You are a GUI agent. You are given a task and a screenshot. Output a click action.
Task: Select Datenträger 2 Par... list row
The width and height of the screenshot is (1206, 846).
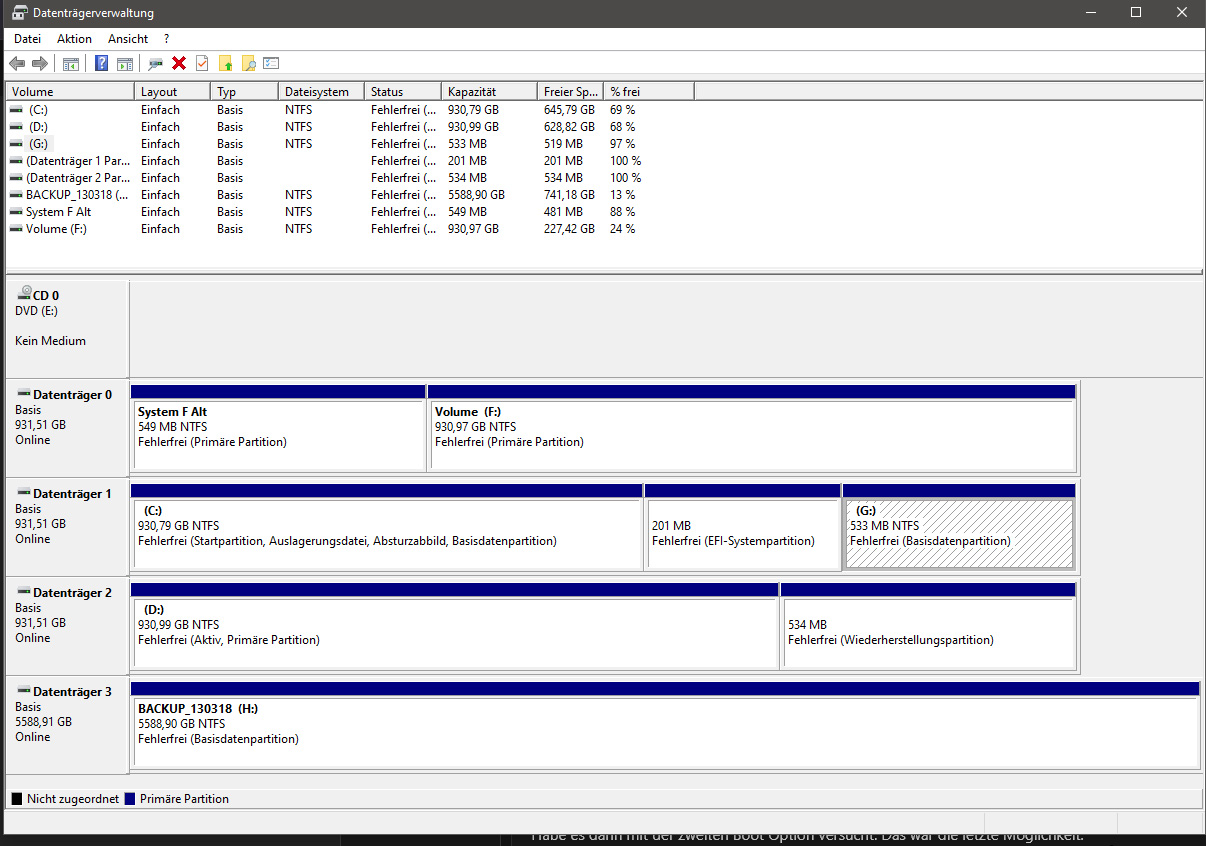pos(78,178)
